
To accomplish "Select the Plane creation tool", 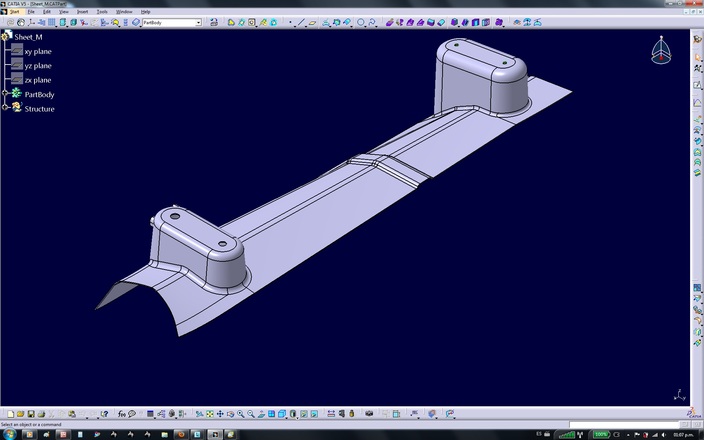I will point(312,22).
